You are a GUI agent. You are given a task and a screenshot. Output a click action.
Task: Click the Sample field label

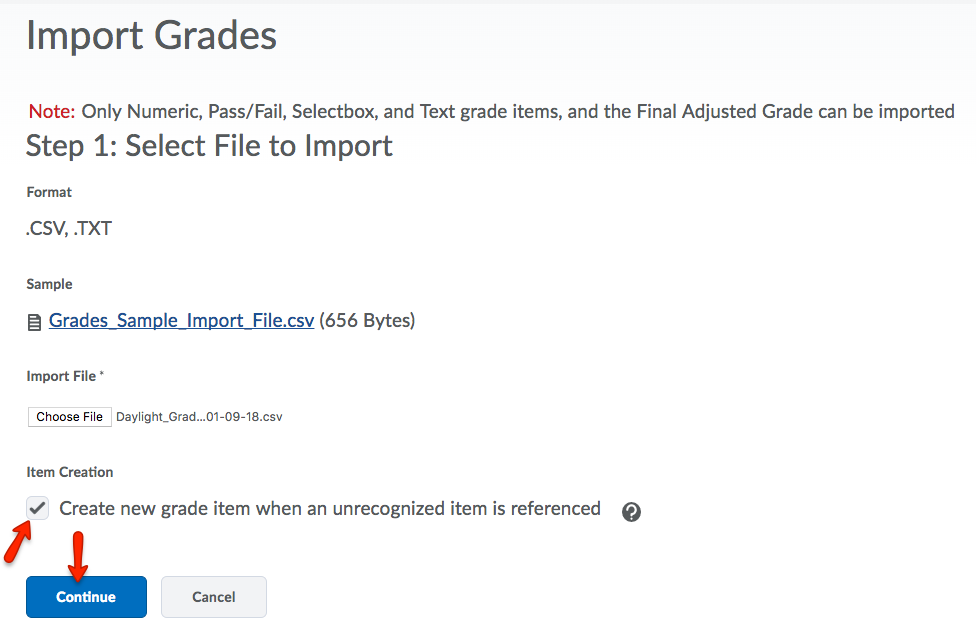tap(49, 284)
